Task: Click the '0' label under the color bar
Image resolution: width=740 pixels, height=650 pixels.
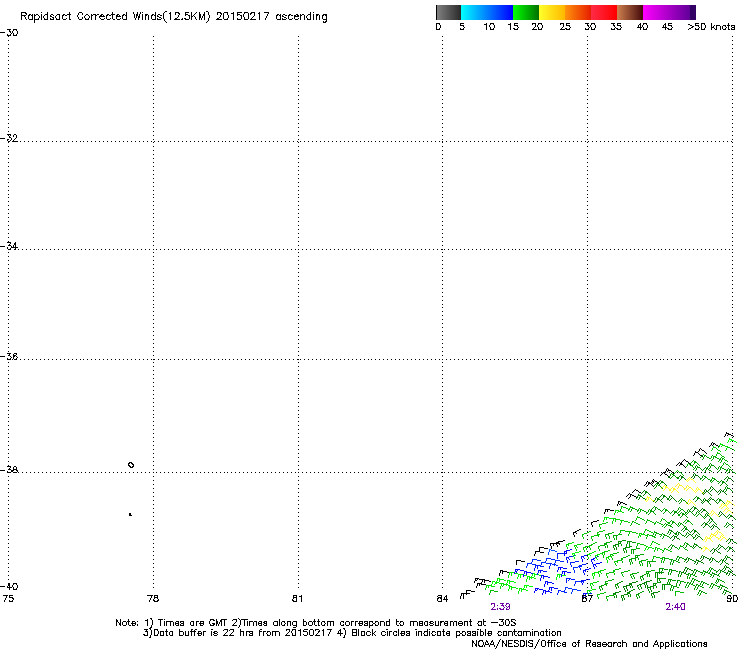Action: click(x=438, y=27)
